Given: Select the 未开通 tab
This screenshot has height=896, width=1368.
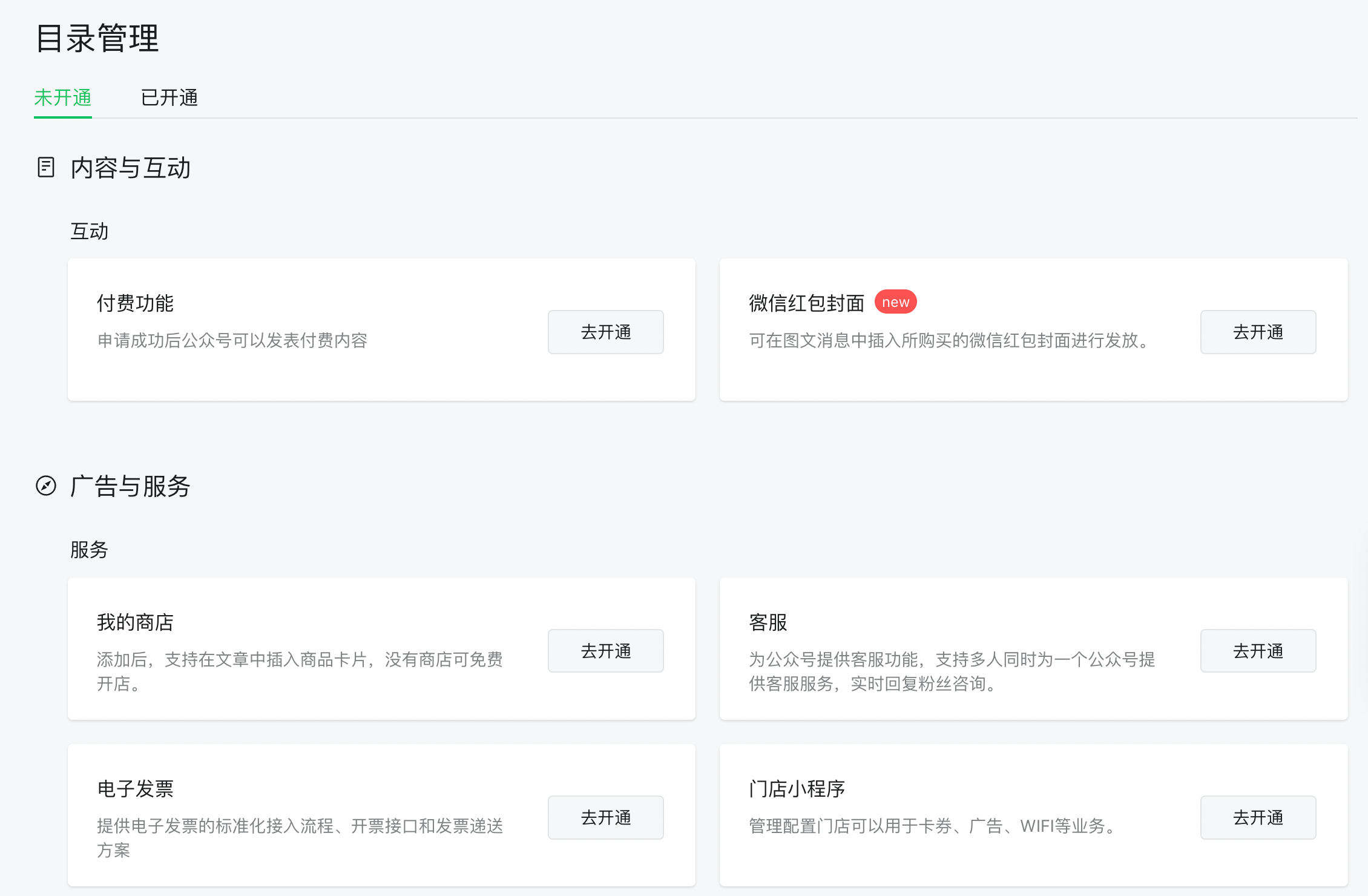Looking at the screenshot, I should pos(63,97).
